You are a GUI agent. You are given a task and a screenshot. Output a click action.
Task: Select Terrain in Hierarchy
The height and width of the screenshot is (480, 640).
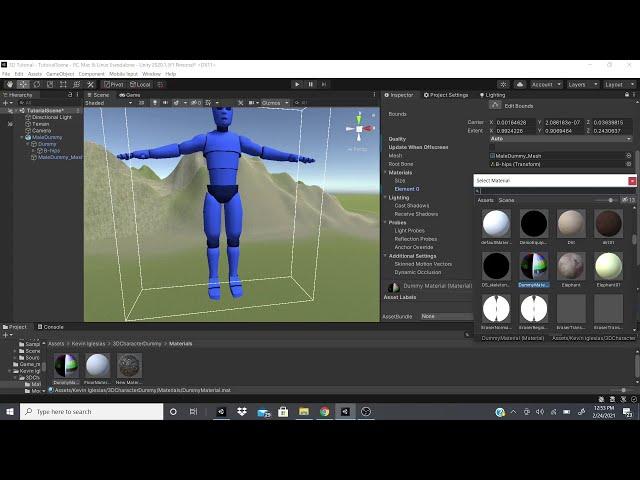pos(40,124)
